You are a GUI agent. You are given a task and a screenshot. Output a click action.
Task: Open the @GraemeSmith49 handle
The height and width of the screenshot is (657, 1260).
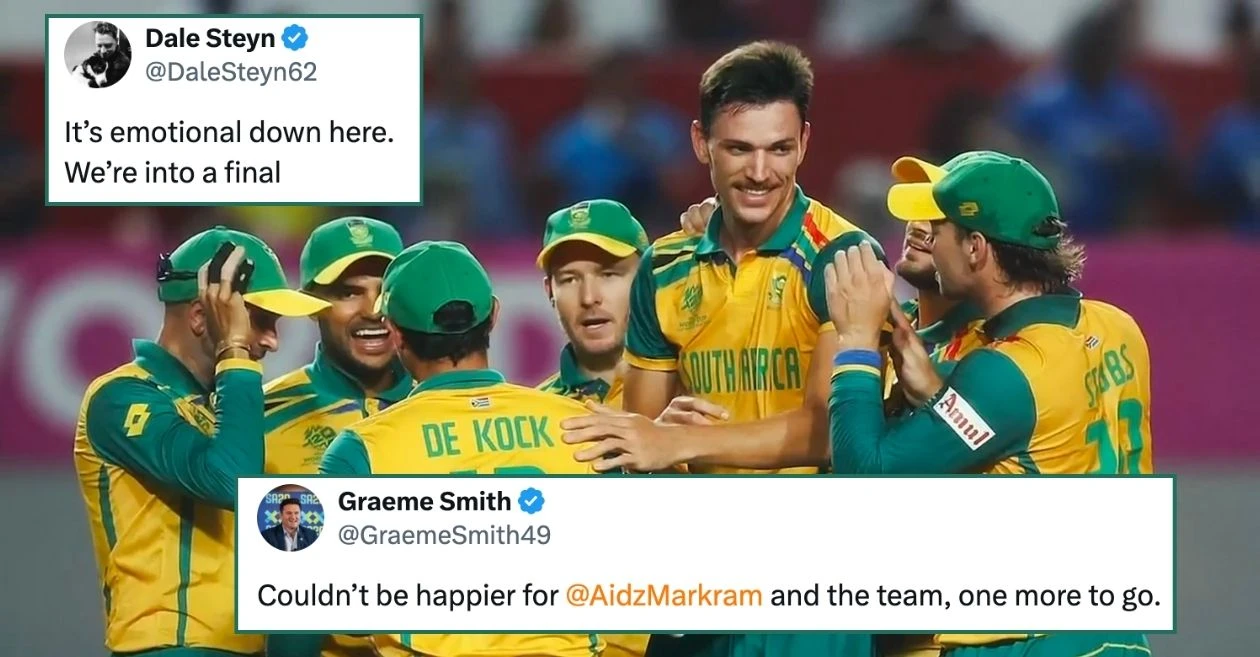tap(444, 534)
